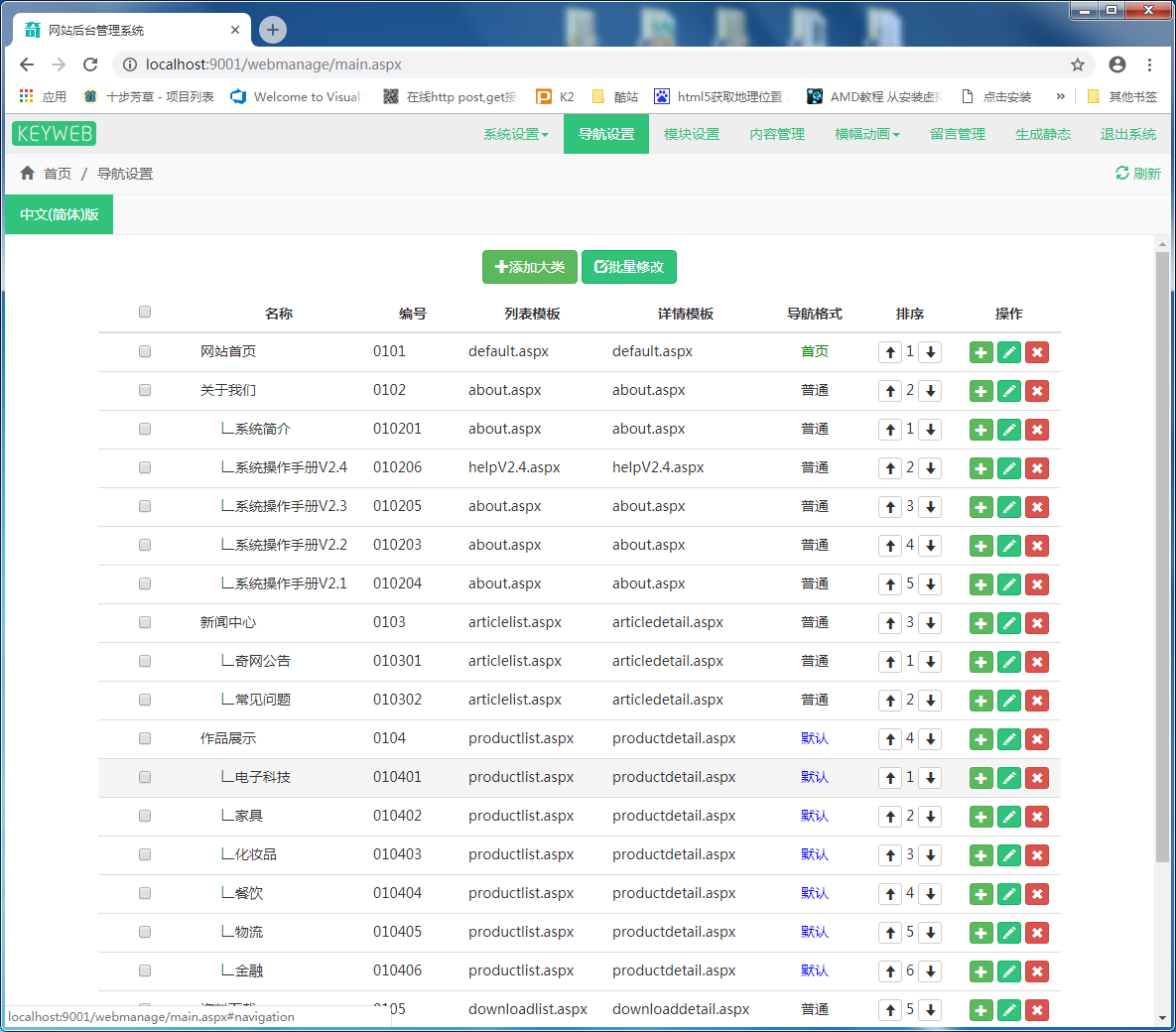Viewport: 1176px width, 1032px height.
Task: Delete the 系统简介 entry with red X
Action: tap(1037, 430)
